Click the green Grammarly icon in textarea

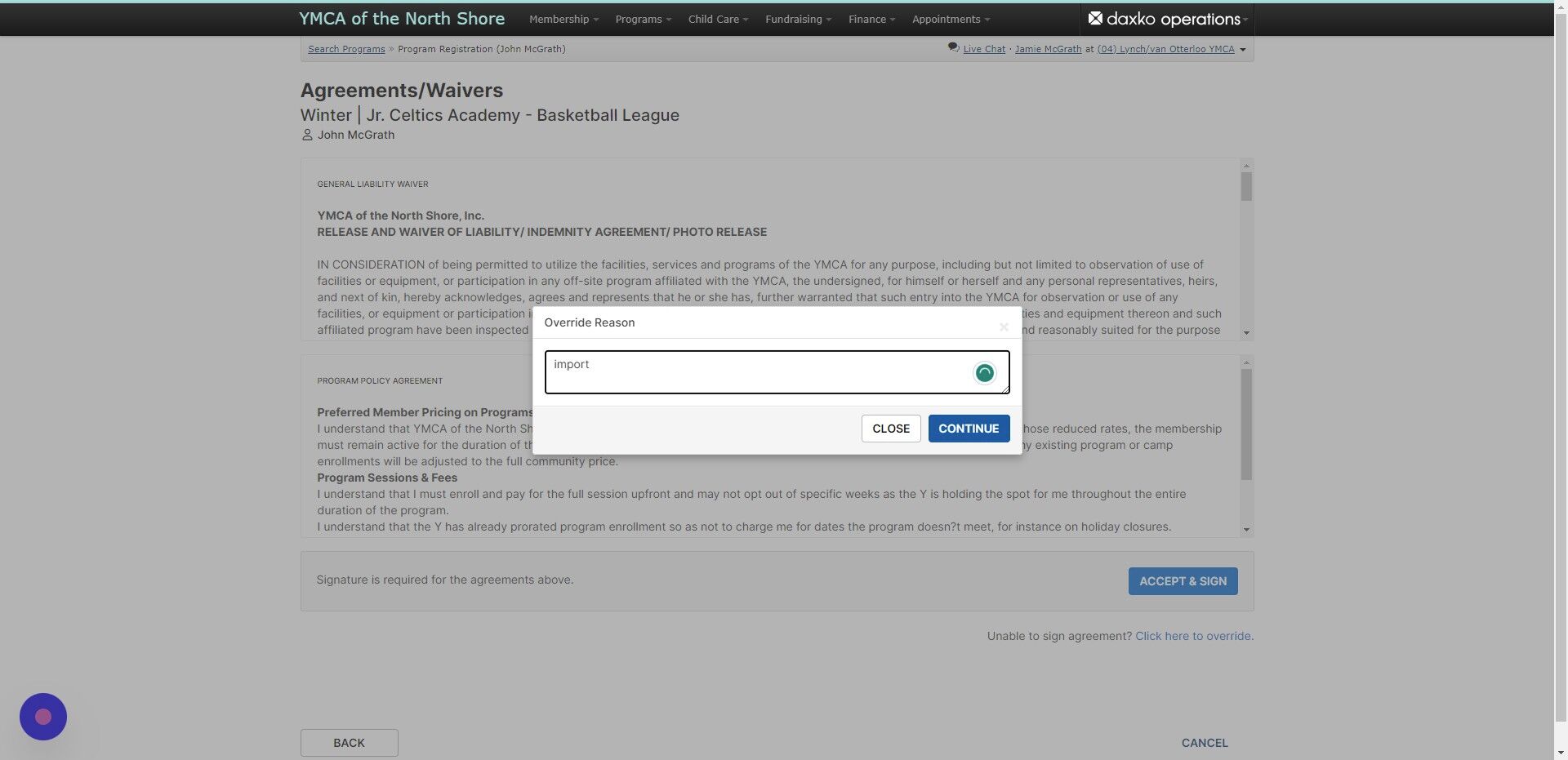coord(984,373)
